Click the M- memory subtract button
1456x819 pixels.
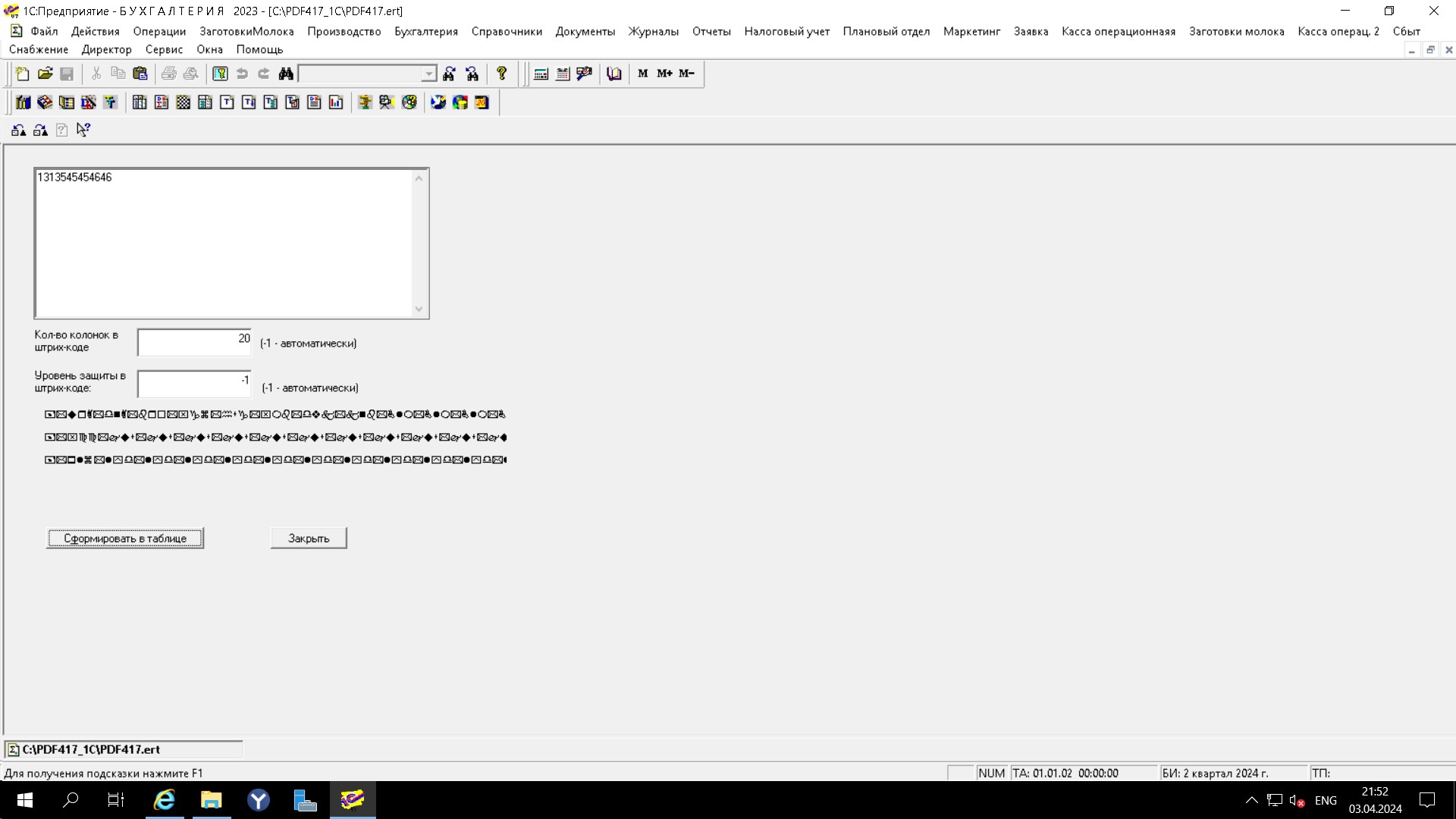tap(687, 74)
